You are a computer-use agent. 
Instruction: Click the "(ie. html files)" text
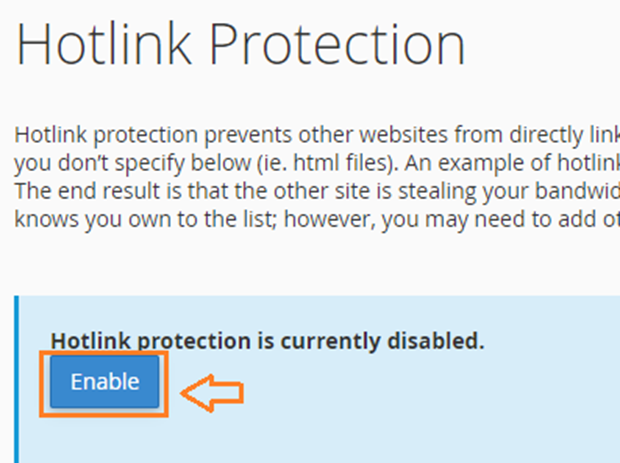[327, 163]
